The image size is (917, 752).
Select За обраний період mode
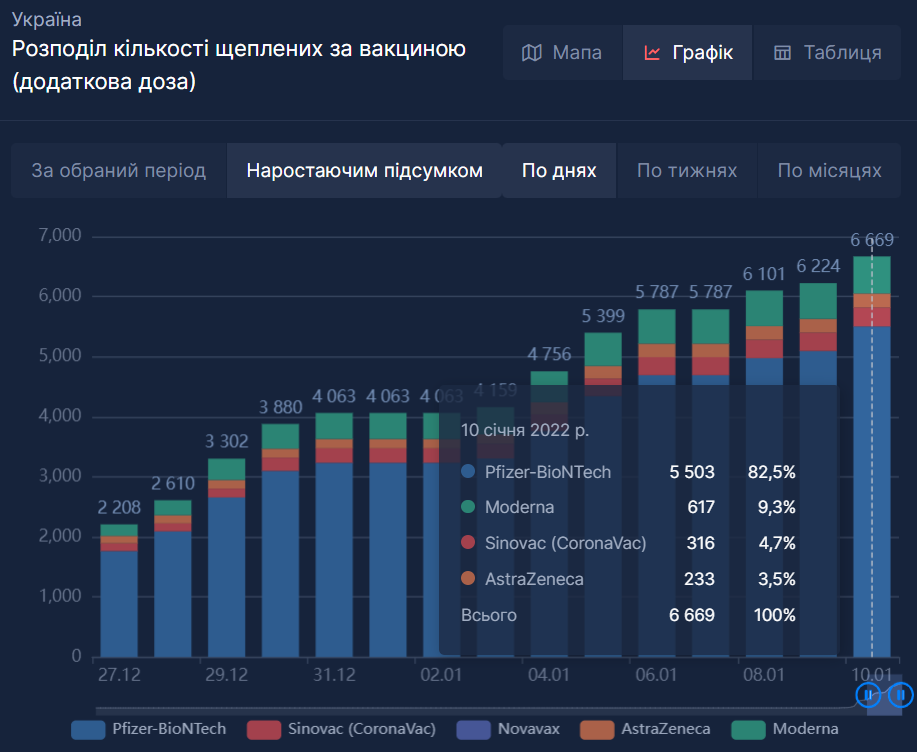tap(119, 171)
